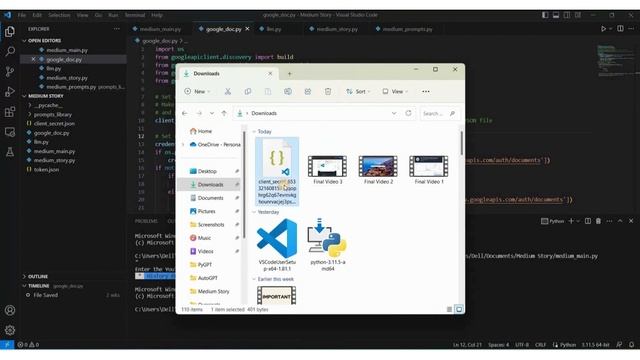Open the Extensions view icon

(x=10, y=112)
